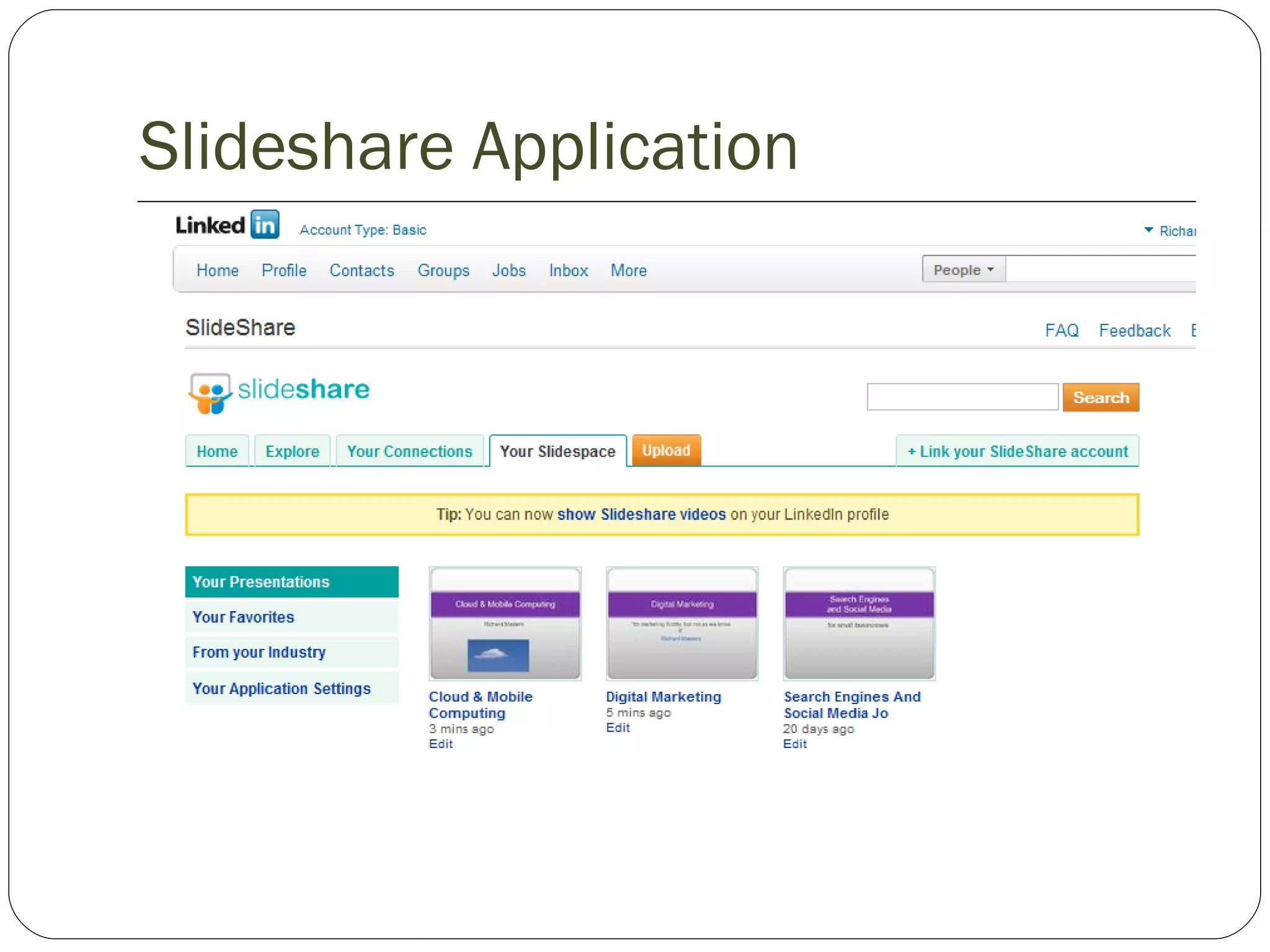Open the Home item in LinkedIn navigation

coord(218,270)
